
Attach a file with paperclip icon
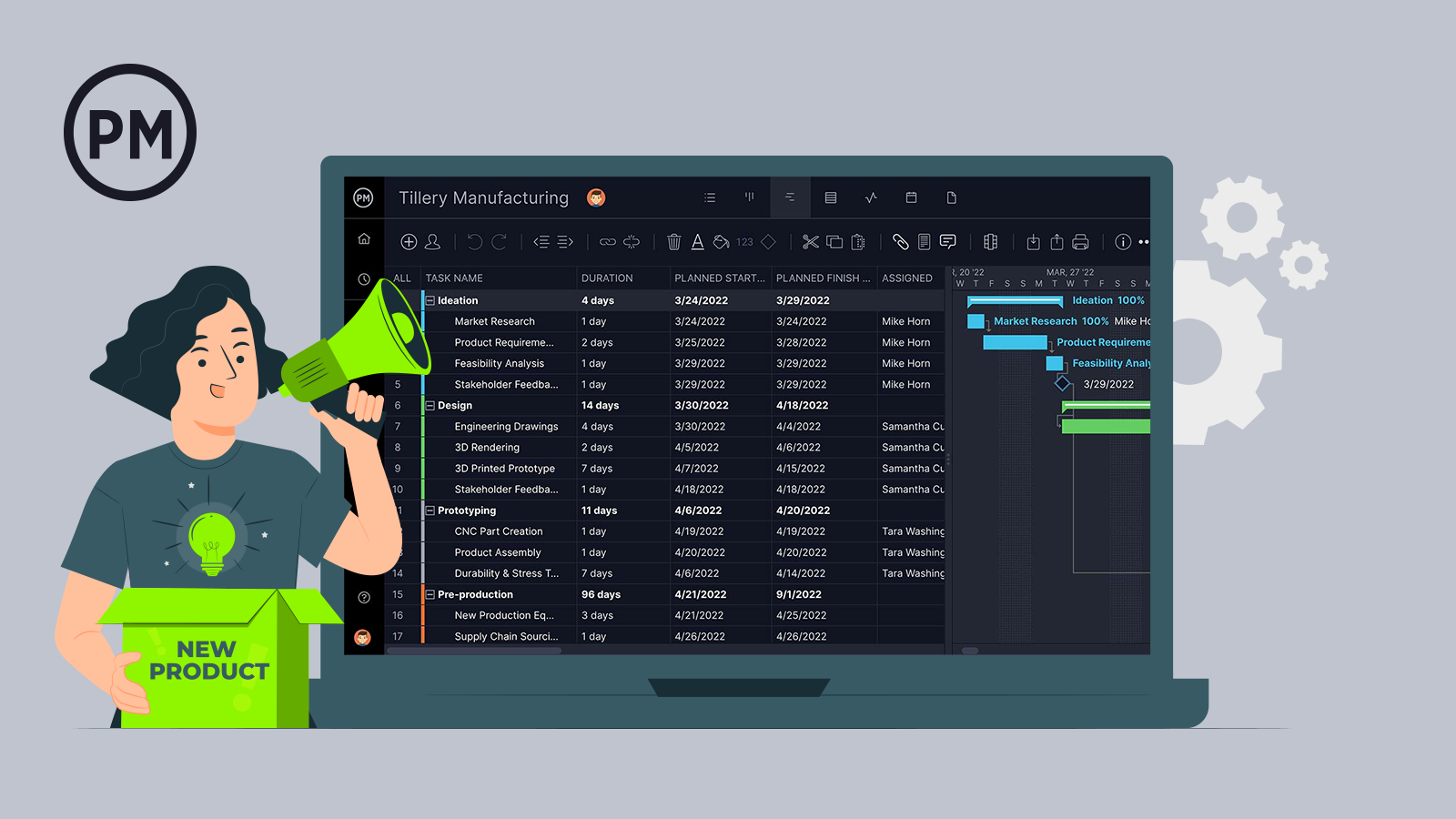(x=900, y=242)
